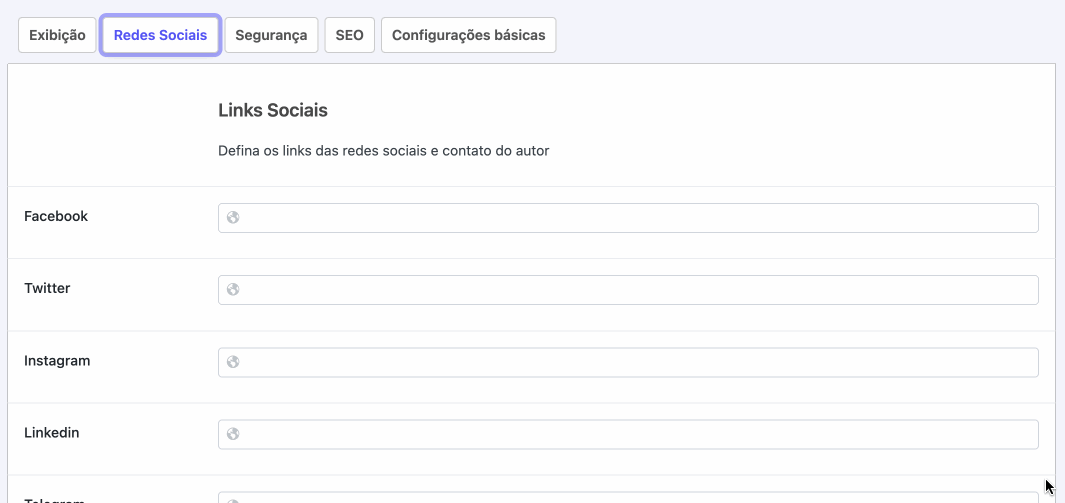
Task: Focus the Facebook URL input field
Action: tap(628, 218)
